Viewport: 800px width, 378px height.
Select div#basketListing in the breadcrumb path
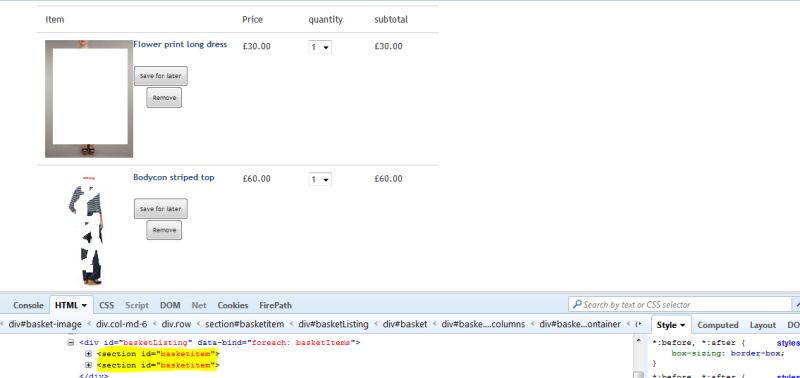click(333, 324)
